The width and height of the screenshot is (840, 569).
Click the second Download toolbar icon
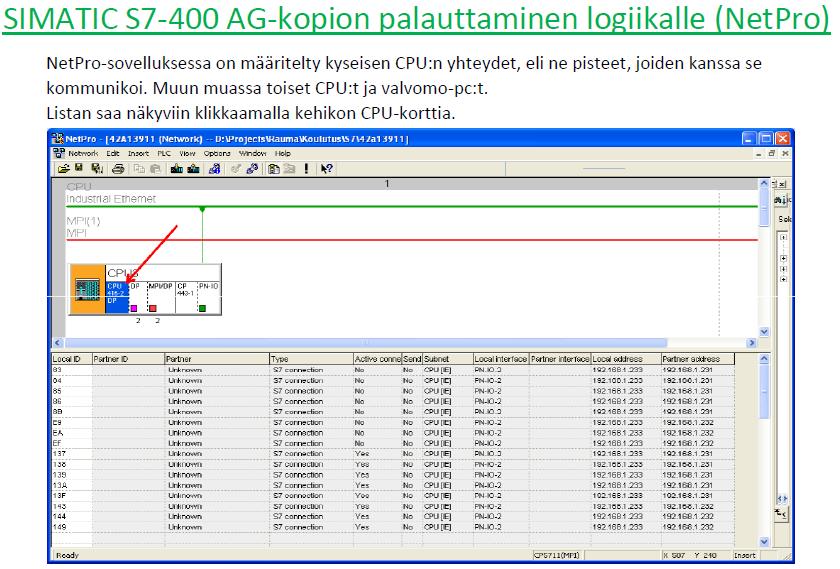click(x=193, y=169)
